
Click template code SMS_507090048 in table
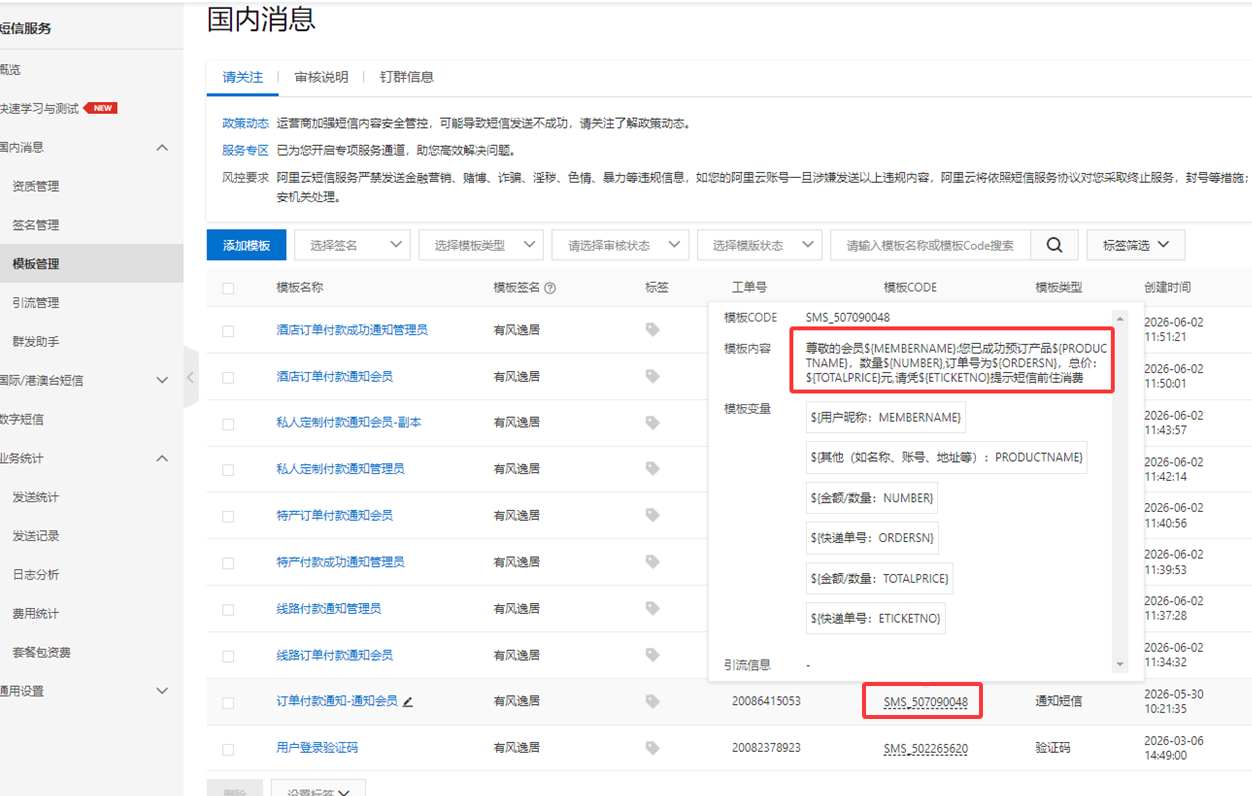925,702
